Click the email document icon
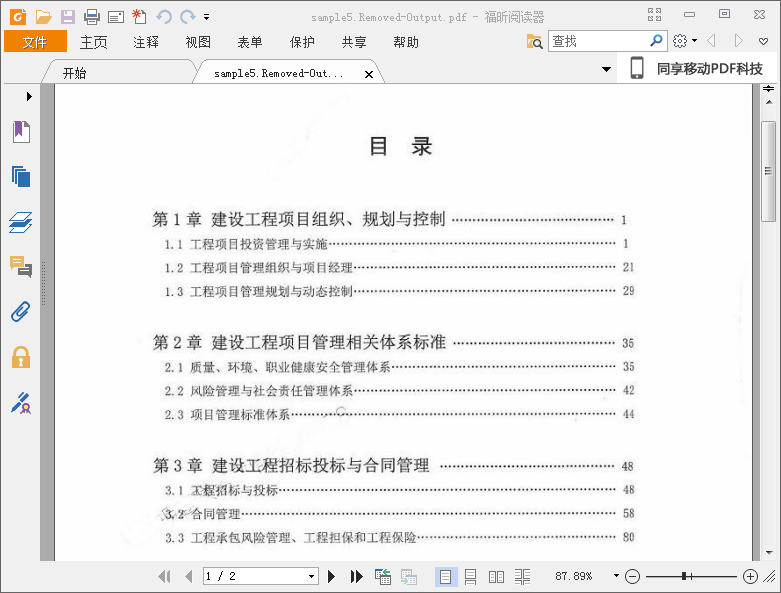The width and height of the screenshot is (781, 593). pos(116,17)
